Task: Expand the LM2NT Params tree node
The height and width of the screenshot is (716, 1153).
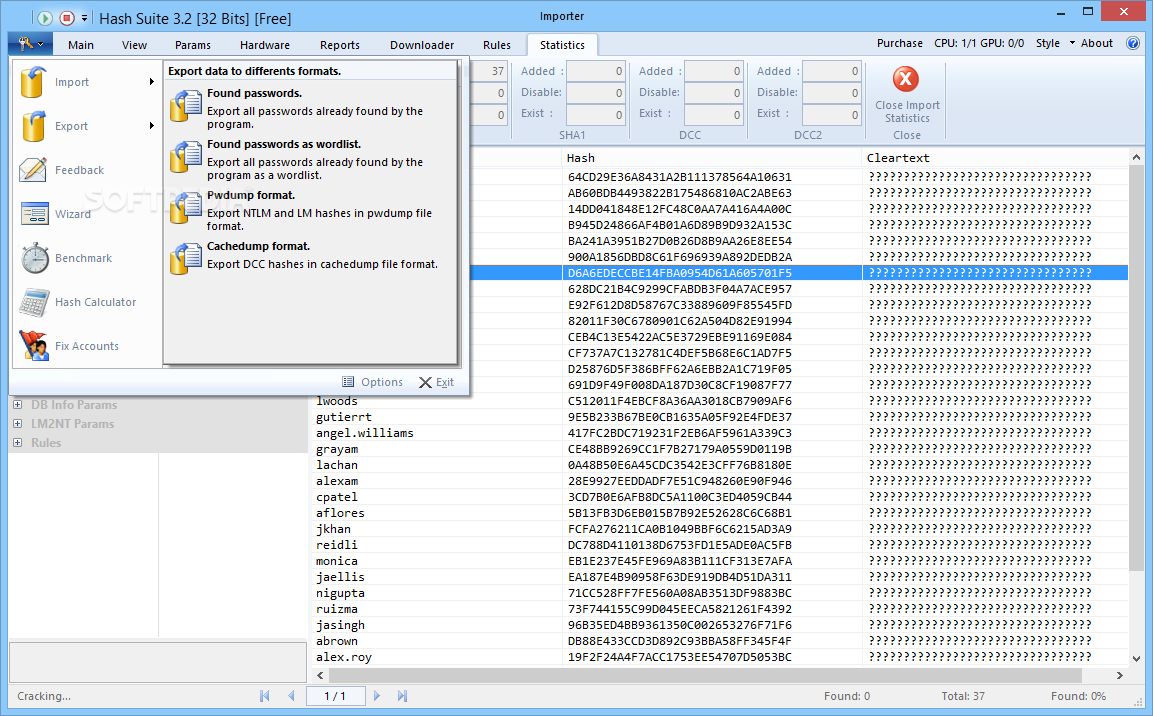Action: tap(18, 423)
